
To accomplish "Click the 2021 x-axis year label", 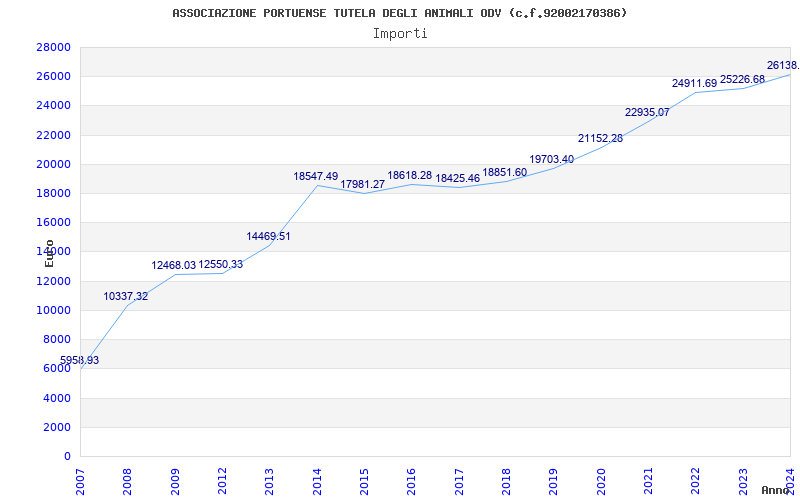I will click(648, 481).
